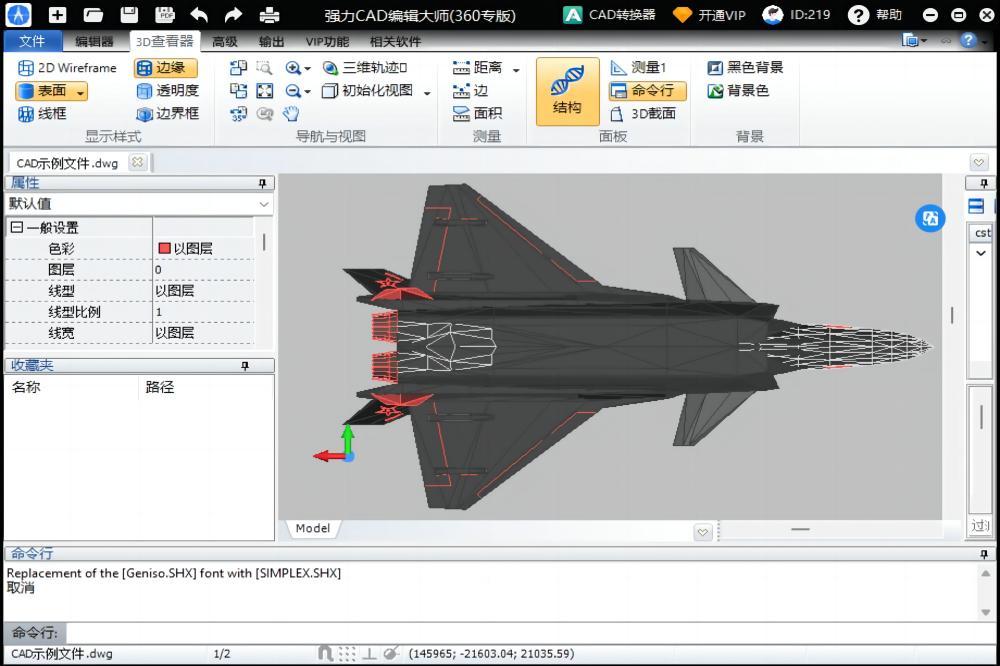Open the 文件 menu
The height and width of the screenshot is (666, 1000).
point(32,41)
